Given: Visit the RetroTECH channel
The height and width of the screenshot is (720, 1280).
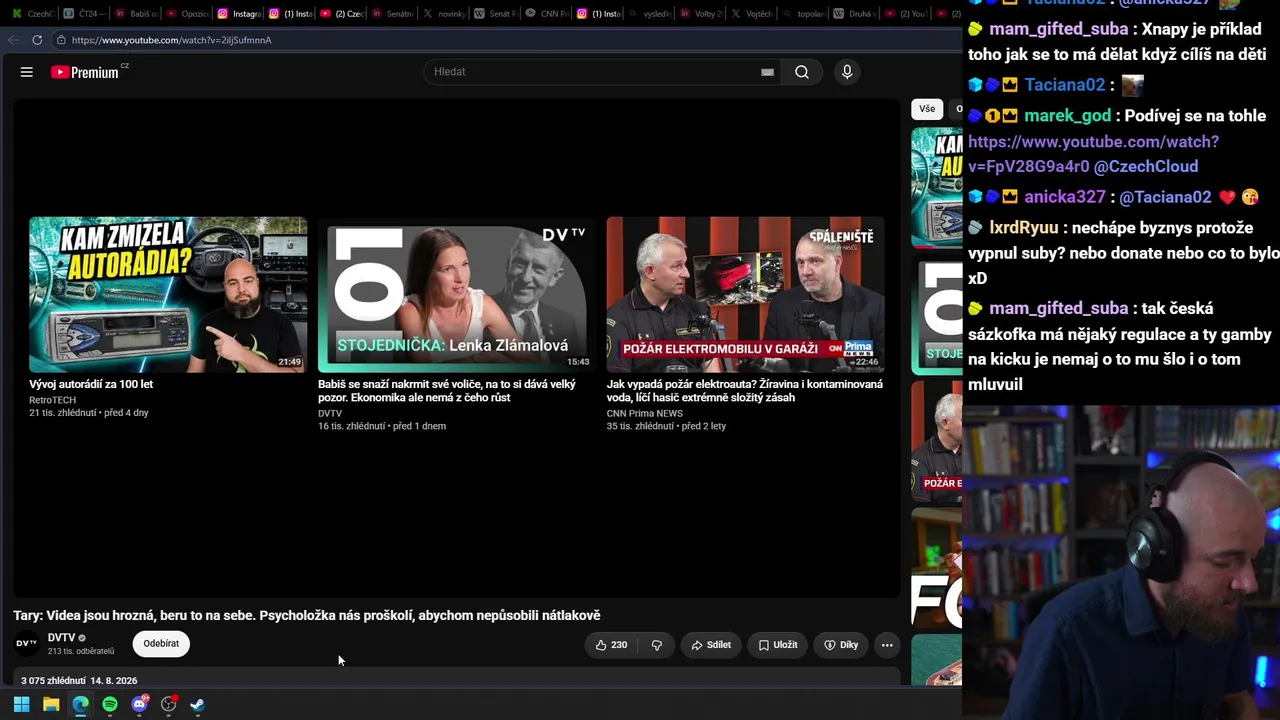Looking at the screenshot, I should click(x=52, y=400).
